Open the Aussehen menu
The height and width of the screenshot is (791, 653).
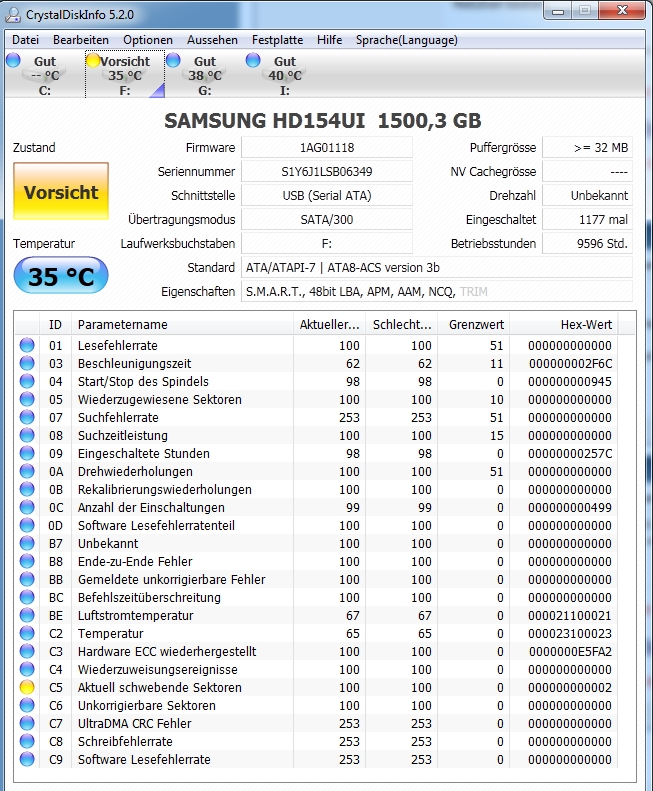pos(212,40)
